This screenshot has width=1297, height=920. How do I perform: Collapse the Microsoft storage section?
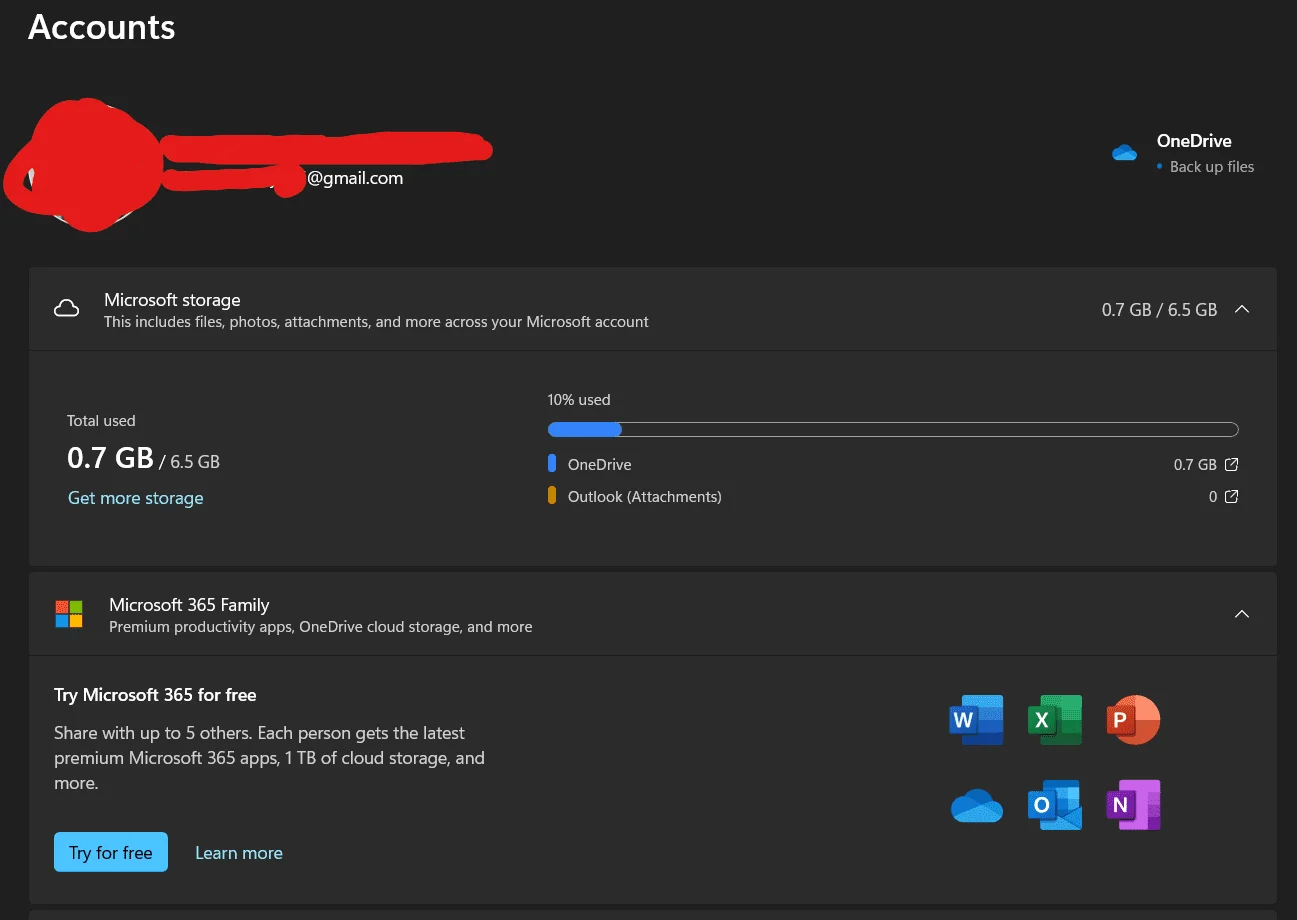(x=1242, y=309)
